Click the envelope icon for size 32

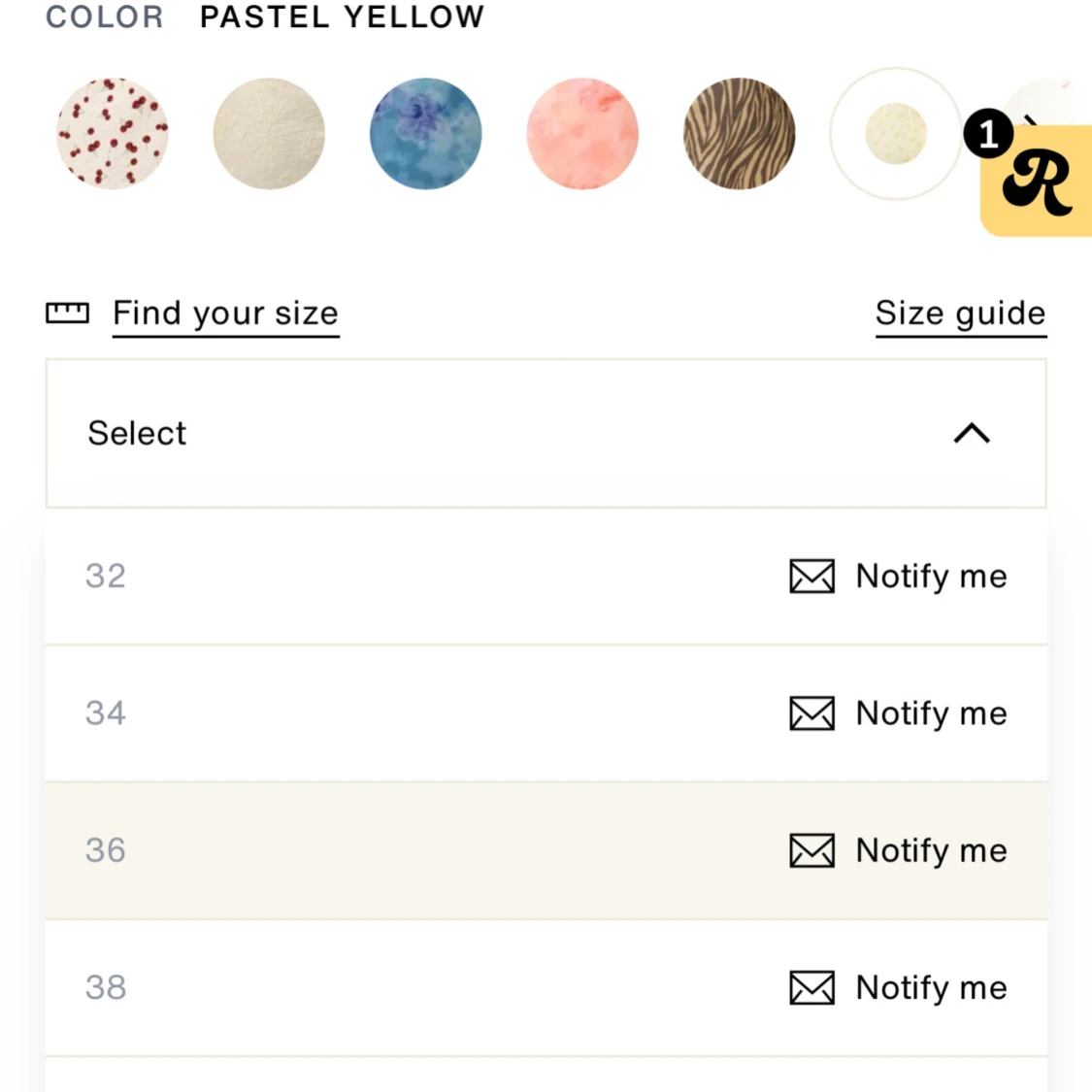pyautogui.click(x=811, y=576)
